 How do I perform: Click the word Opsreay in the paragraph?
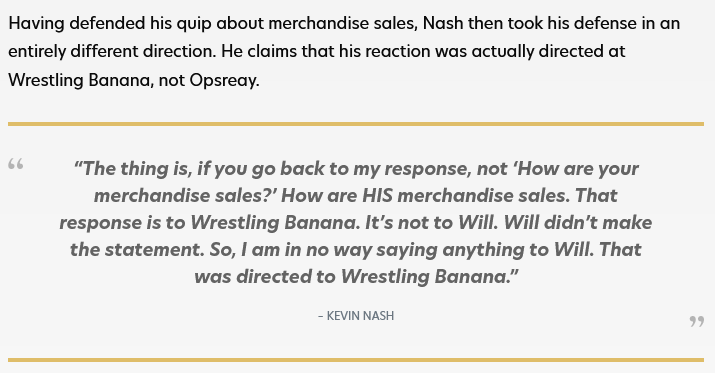[224, 80]
